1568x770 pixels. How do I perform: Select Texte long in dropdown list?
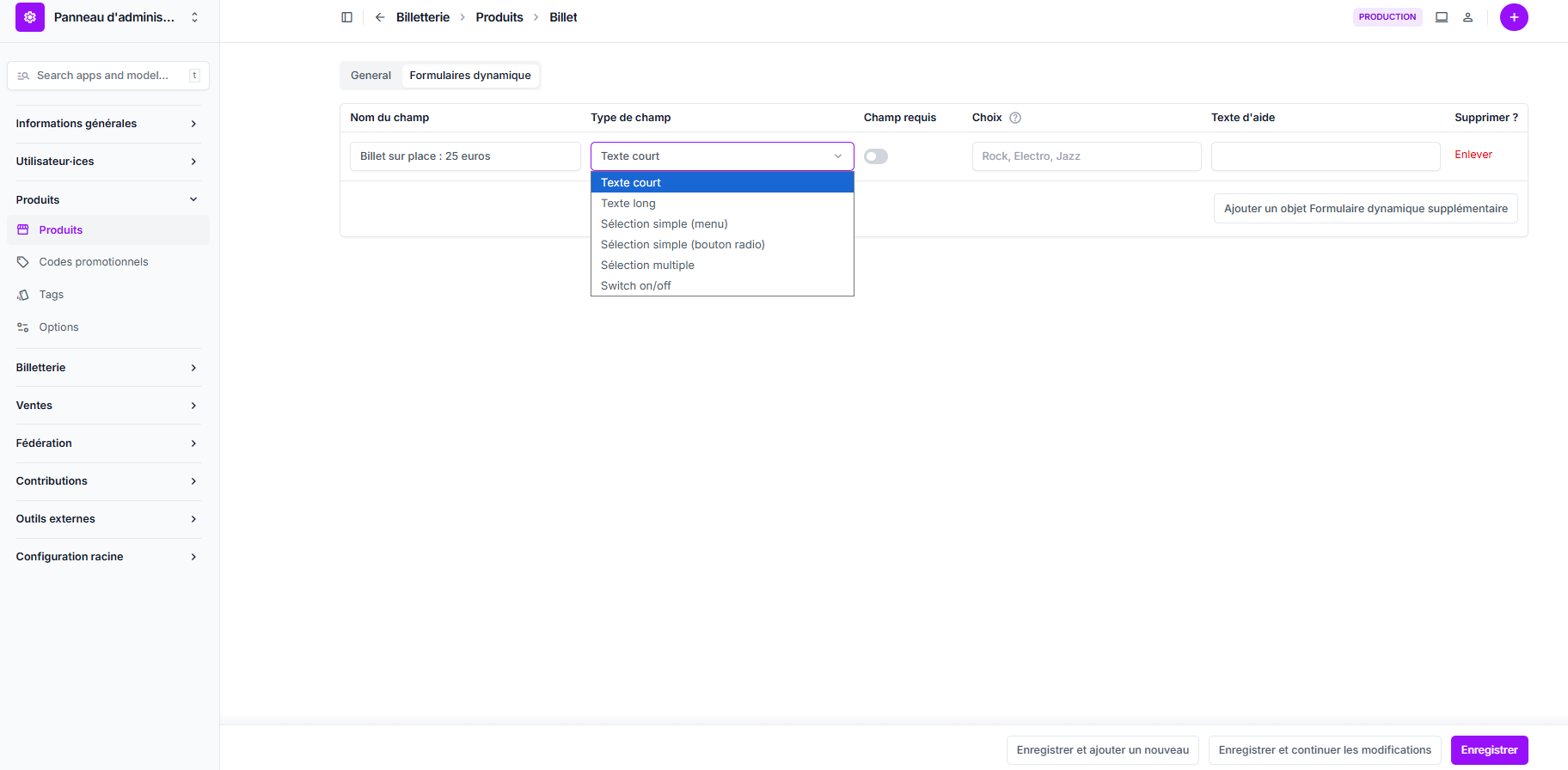[x=628, y=204]
